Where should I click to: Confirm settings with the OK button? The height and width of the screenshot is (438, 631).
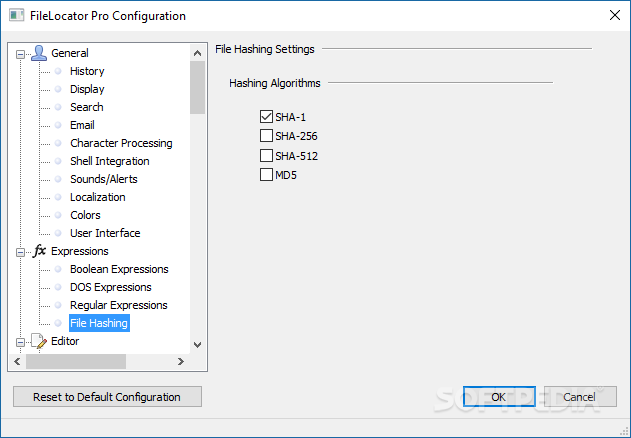[499, 397]
